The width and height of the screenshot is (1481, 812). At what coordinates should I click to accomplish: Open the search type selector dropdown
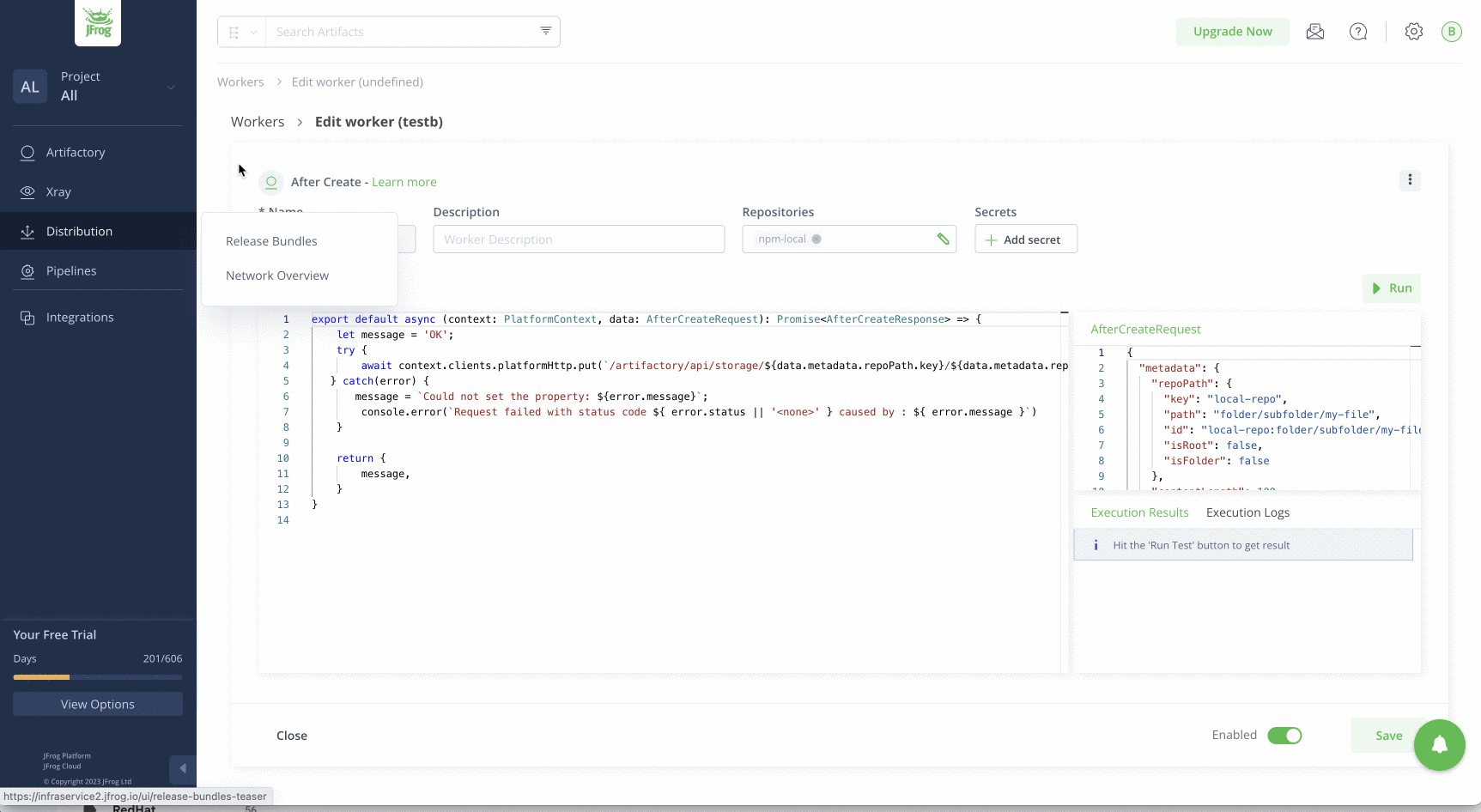click(x=241, y=32)
